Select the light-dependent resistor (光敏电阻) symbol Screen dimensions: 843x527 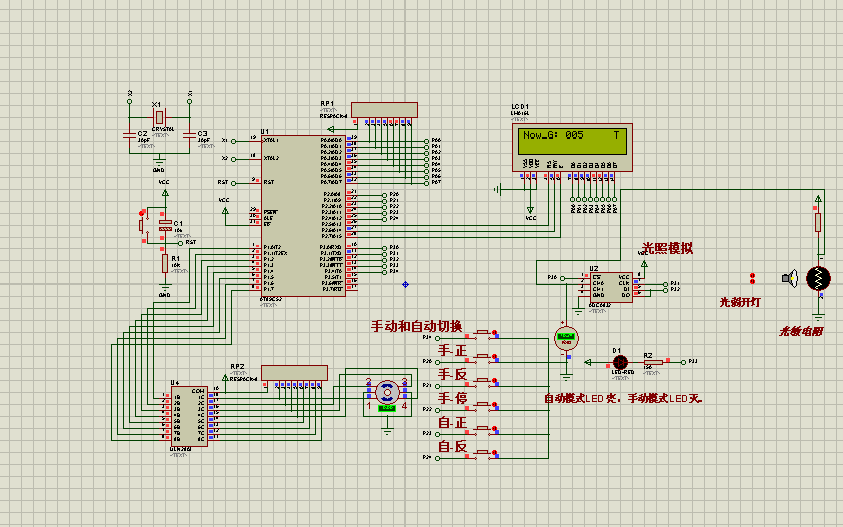click(818, 279)
